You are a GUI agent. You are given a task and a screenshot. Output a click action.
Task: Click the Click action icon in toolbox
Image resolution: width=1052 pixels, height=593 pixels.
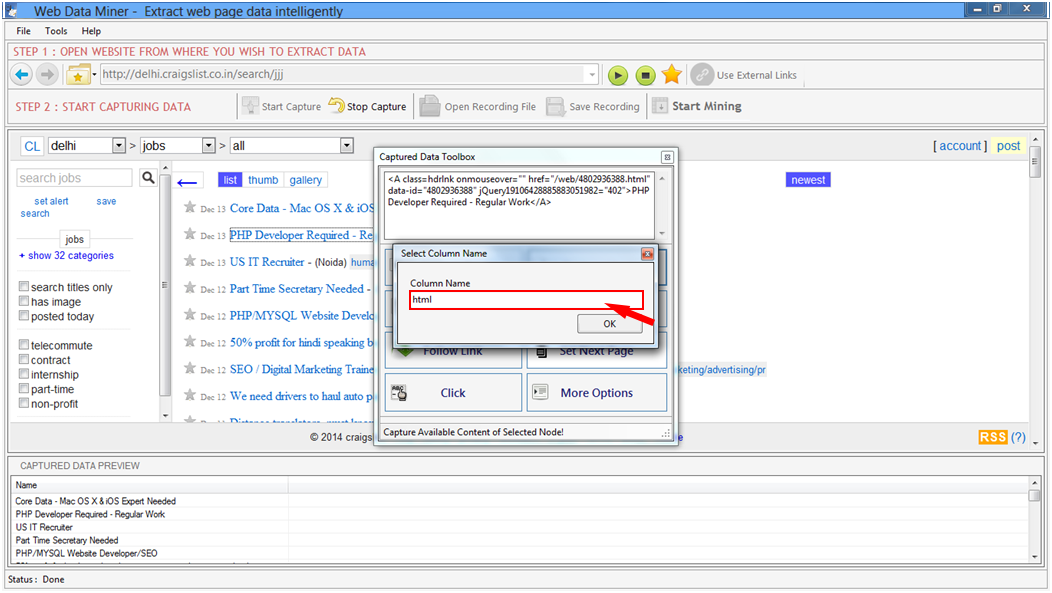(x=399, y=393)
